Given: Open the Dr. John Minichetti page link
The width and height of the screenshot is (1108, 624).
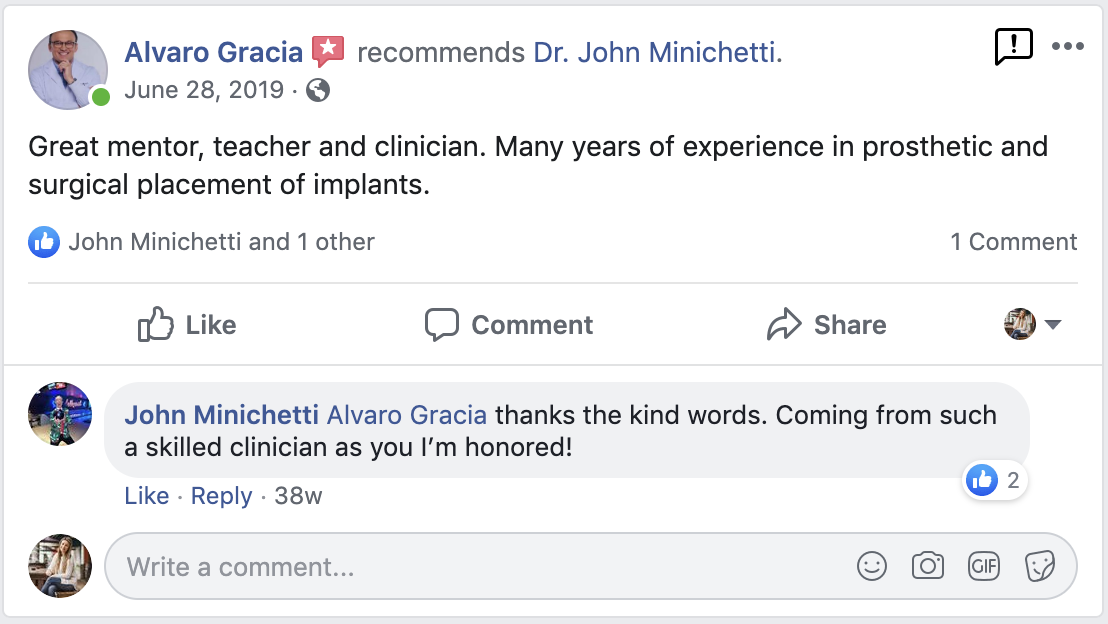Looking at the screenshot, I should tap(656, 52).
